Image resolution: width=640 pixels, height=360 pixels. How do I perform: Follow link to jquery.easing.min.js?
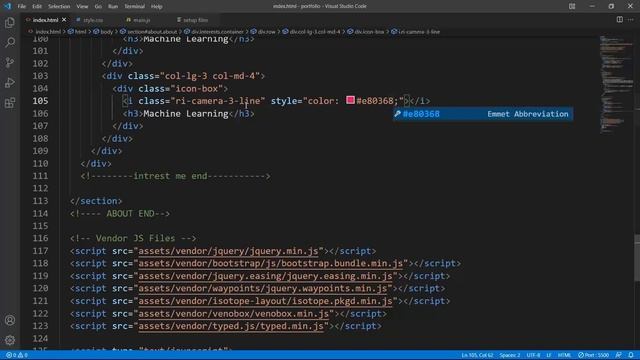click(x=265, y=276)
